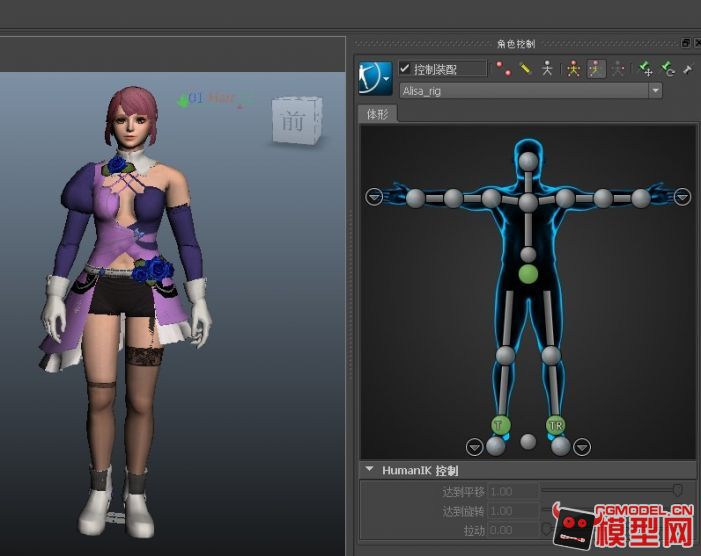Click the yellow bone show/hide FK icon
This screenshot has height=556, width=701.
tap(525, 69)
